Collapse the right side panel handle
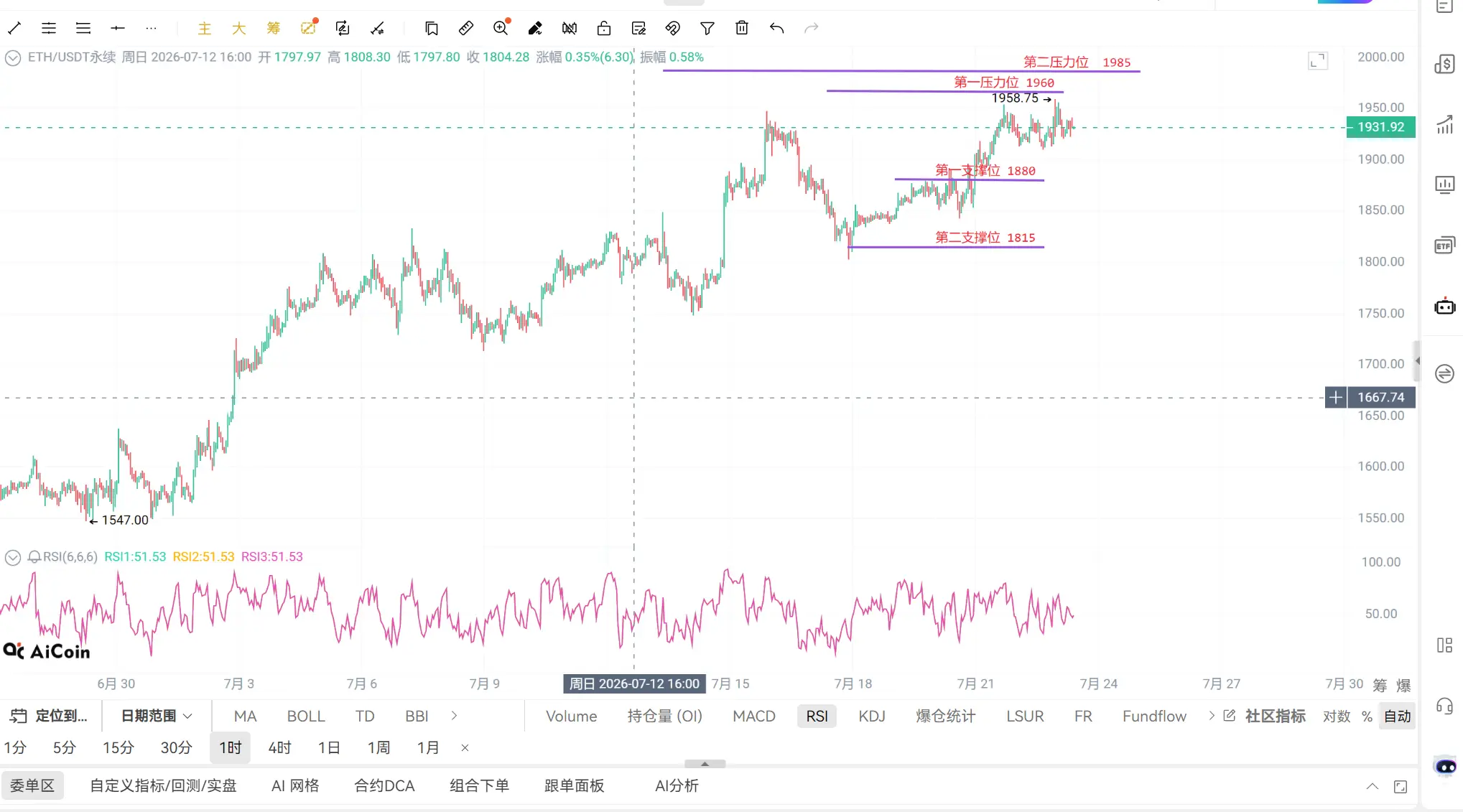1463x812 pixels. (x=1417, y=361)
